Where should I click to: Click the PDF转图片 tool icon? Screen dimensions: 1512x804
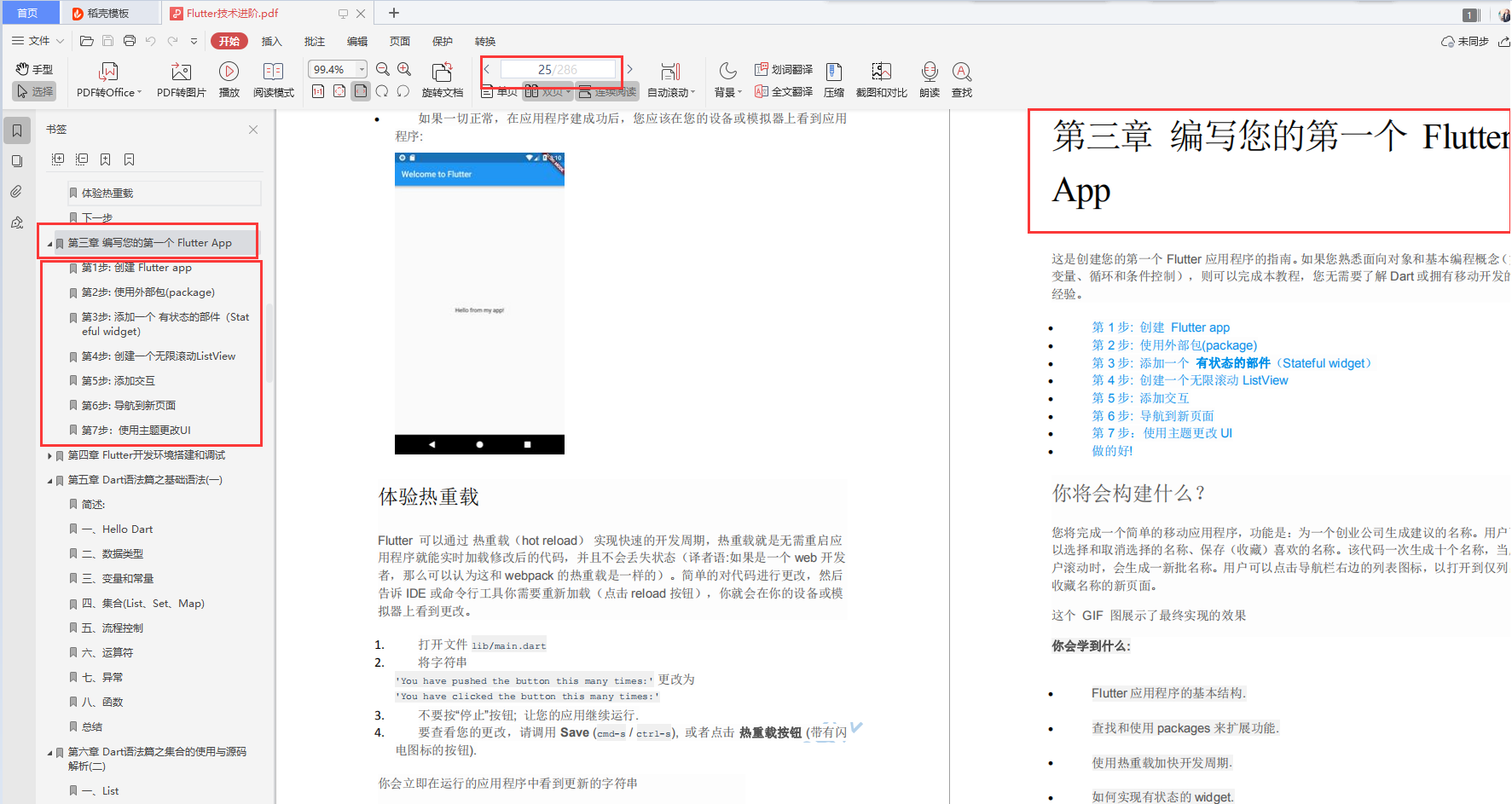[x=181, y=72]
